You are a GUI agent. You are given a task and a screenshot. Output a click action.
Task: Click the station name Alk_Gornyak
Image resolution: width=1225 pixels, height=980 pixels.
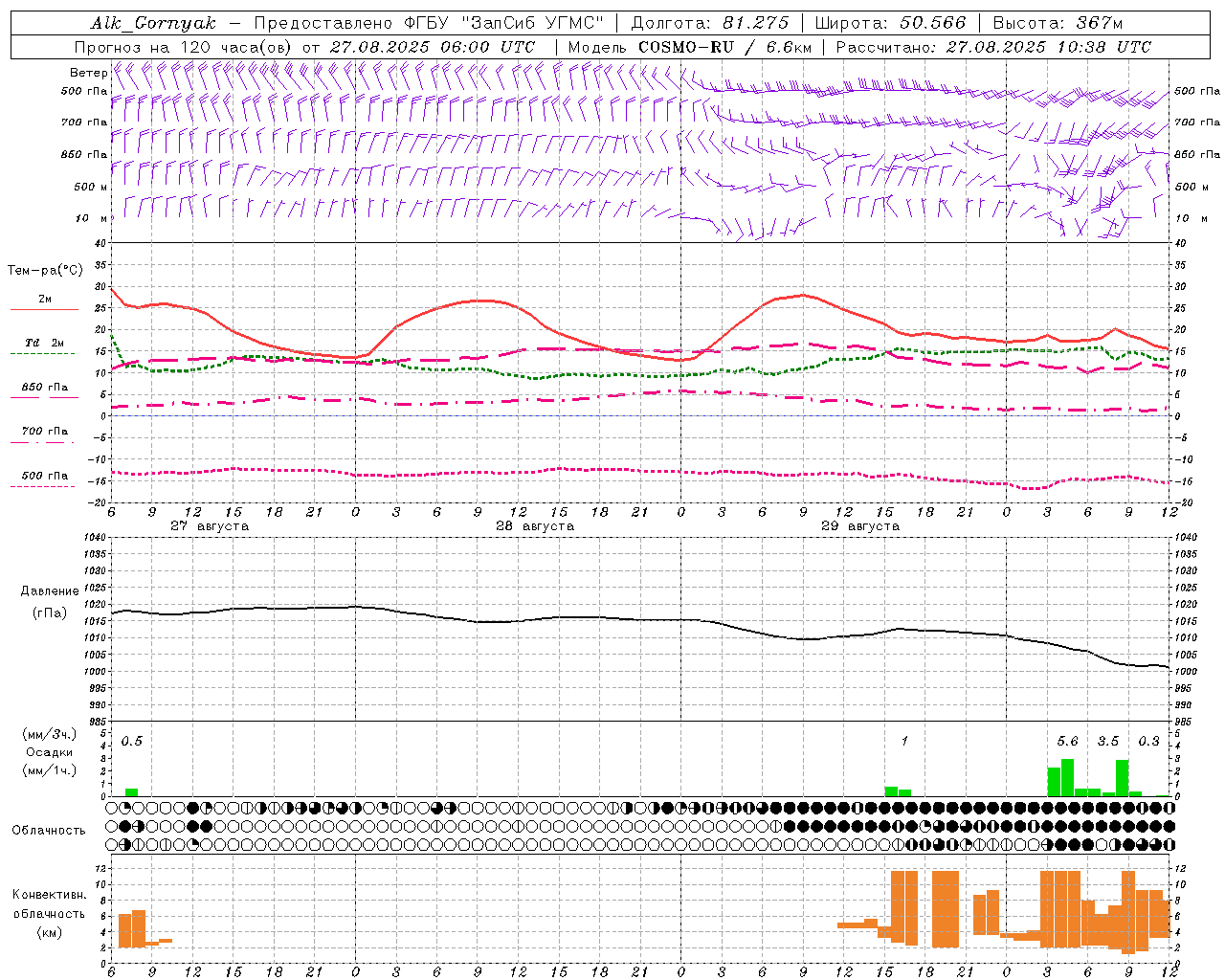[154, 23]
